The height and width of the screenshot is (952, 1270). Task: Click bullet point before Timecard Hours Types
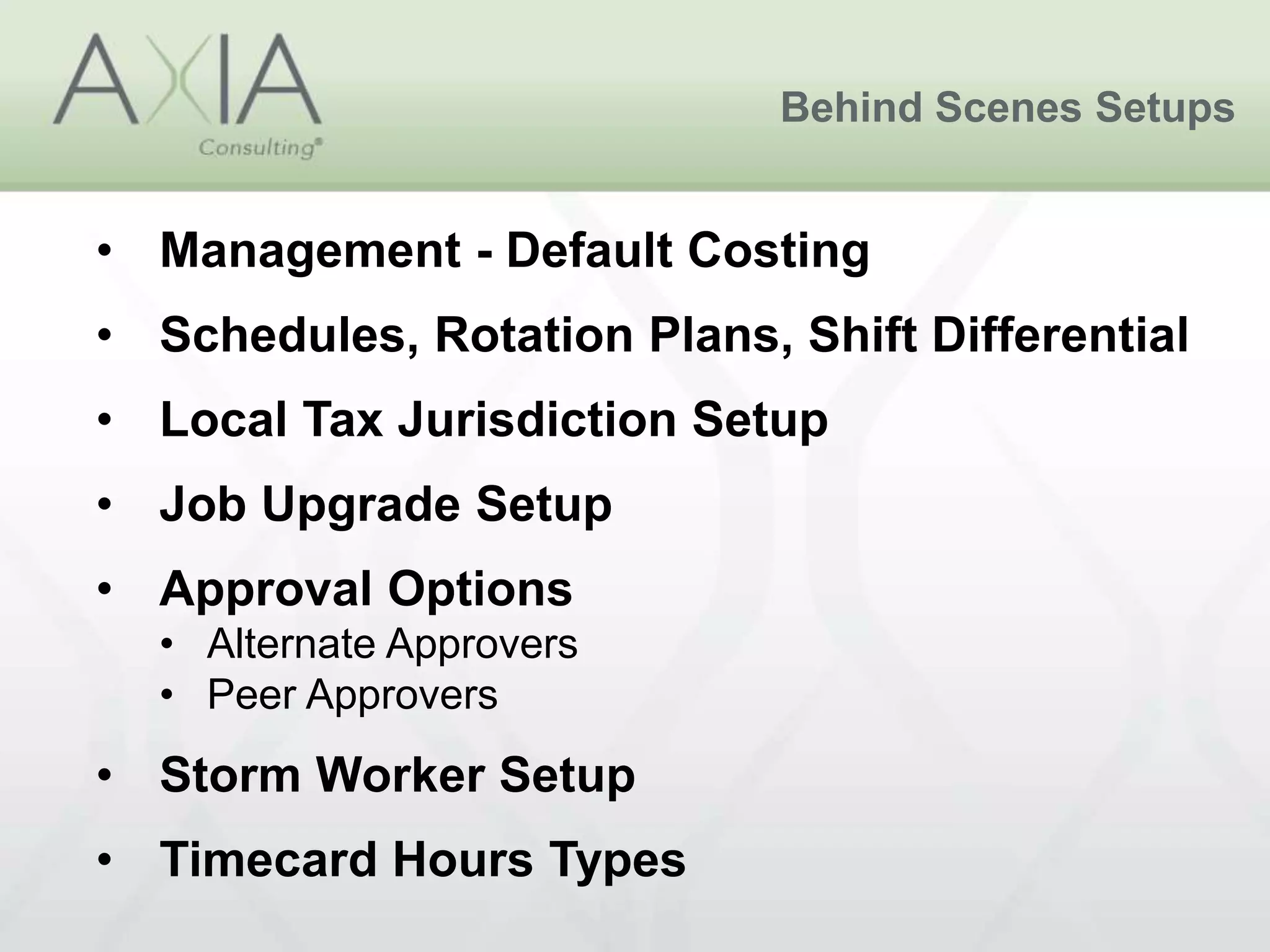pyautogui.click(x=104, y=860)
